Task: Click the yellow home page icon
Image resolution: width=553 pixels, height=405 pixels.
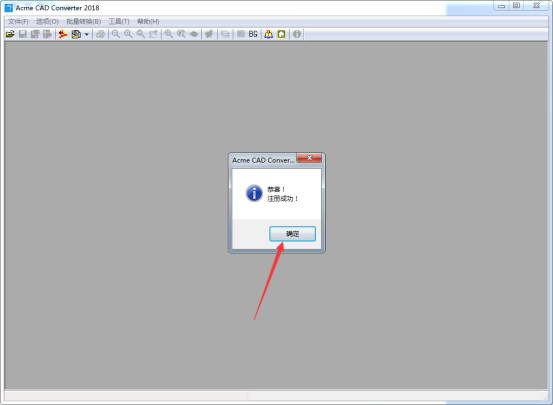Action: pyautogui.click(x=281, y=34)
